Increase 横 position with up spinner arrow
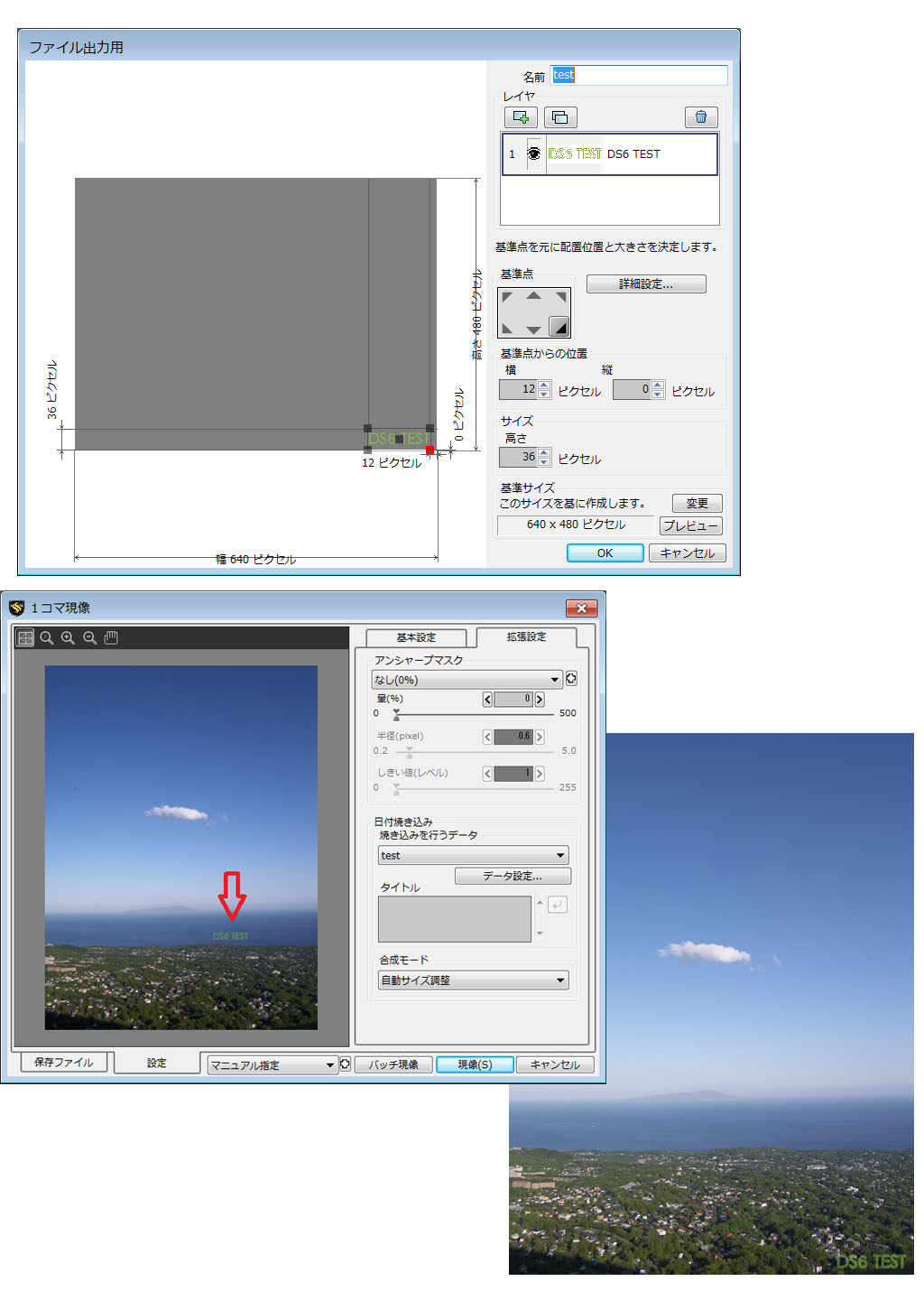Image resolution: width=924 pixels, height=1300 pixels. click(544, 385)
